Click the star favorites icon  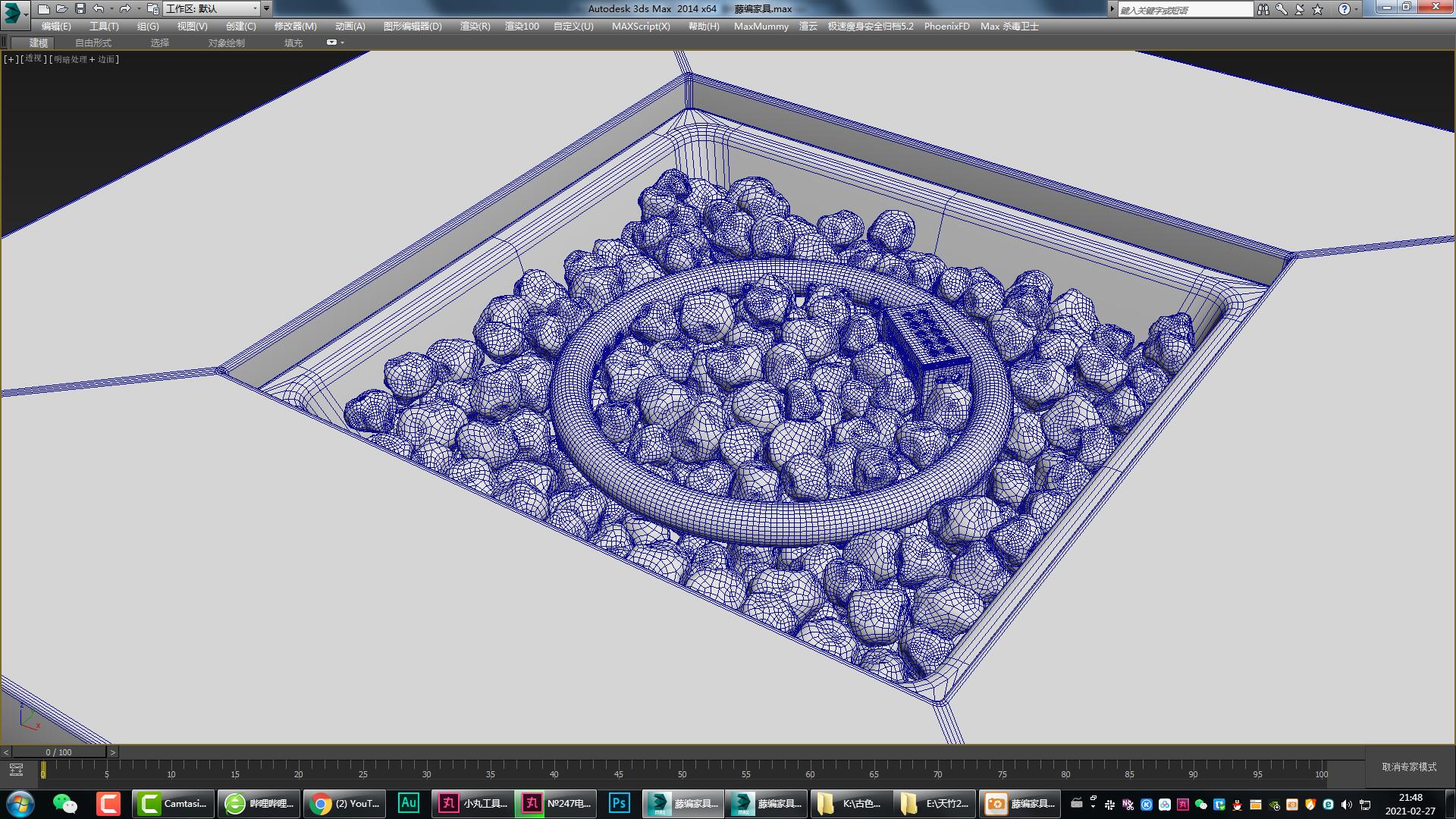(x=1317, y=9)
